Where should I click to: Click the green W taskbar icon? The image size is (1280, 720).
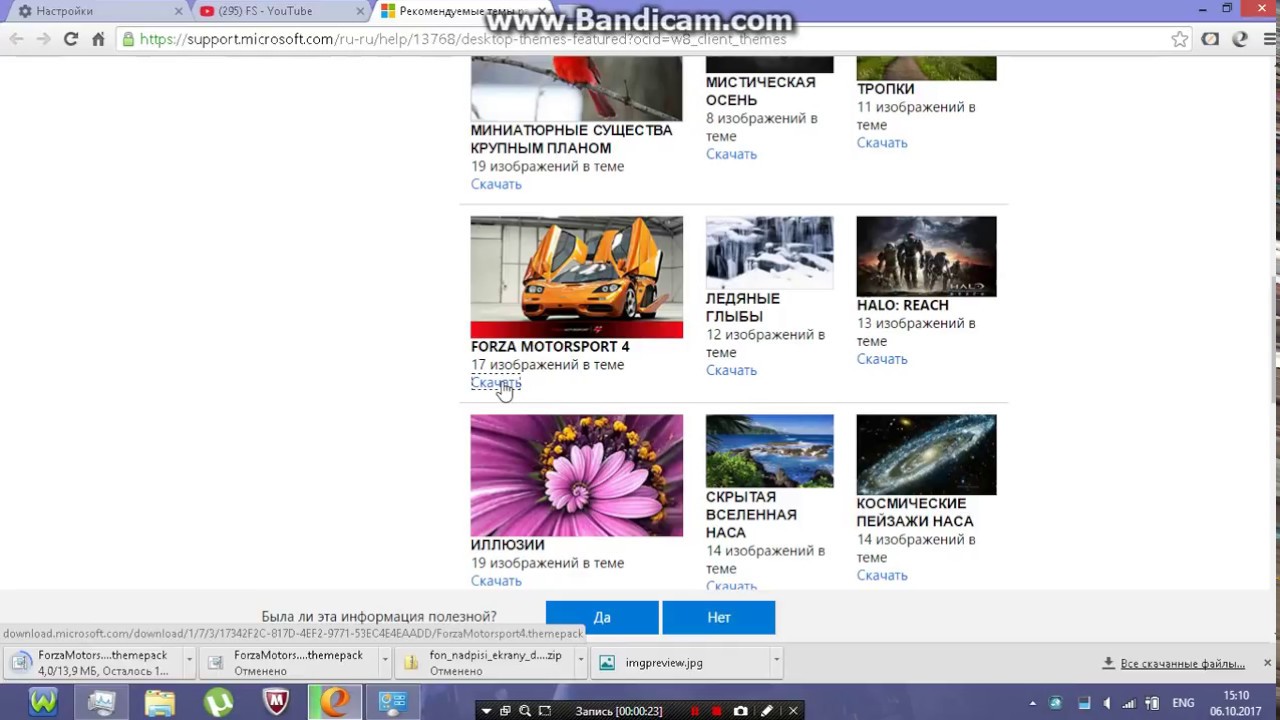click(43, 702)
